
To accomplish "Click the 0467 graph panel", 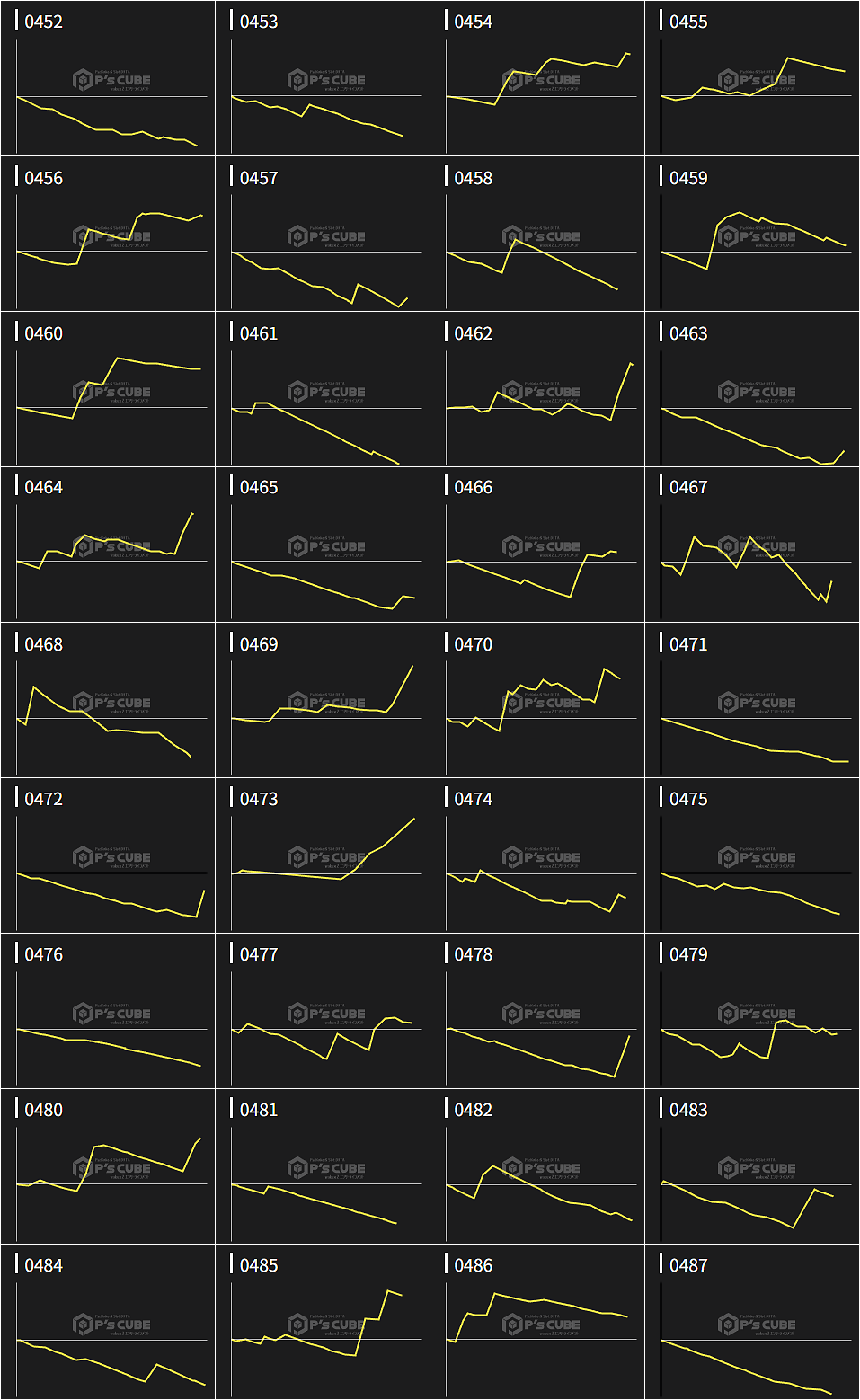I will [752, 545].
